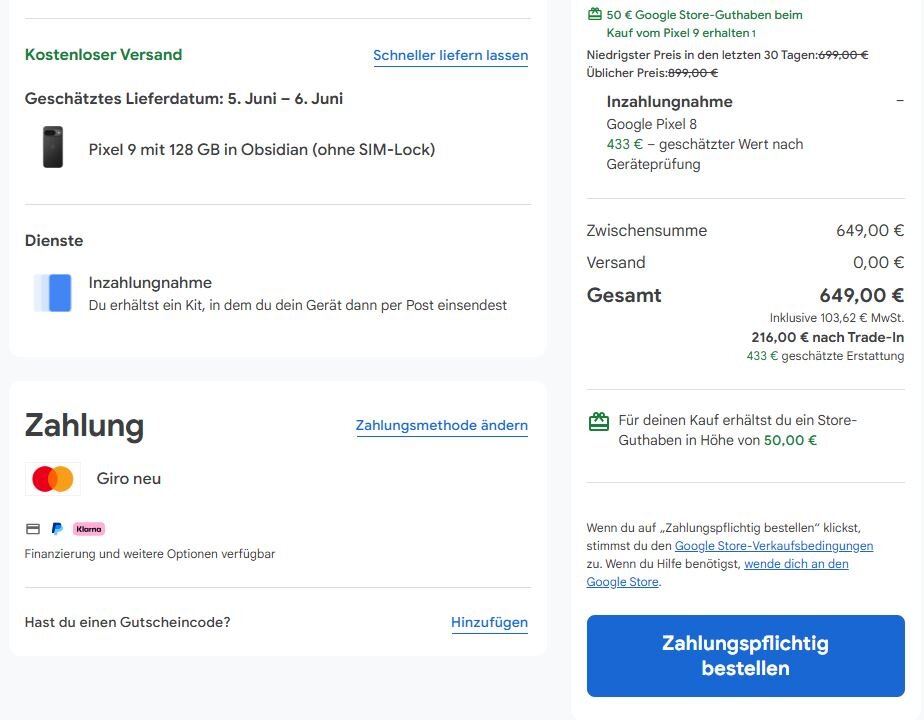Click the Mastercard logo next to Giro neu
Screen dimensions: 924x720
pyautogui.click(x=53, y=479)
